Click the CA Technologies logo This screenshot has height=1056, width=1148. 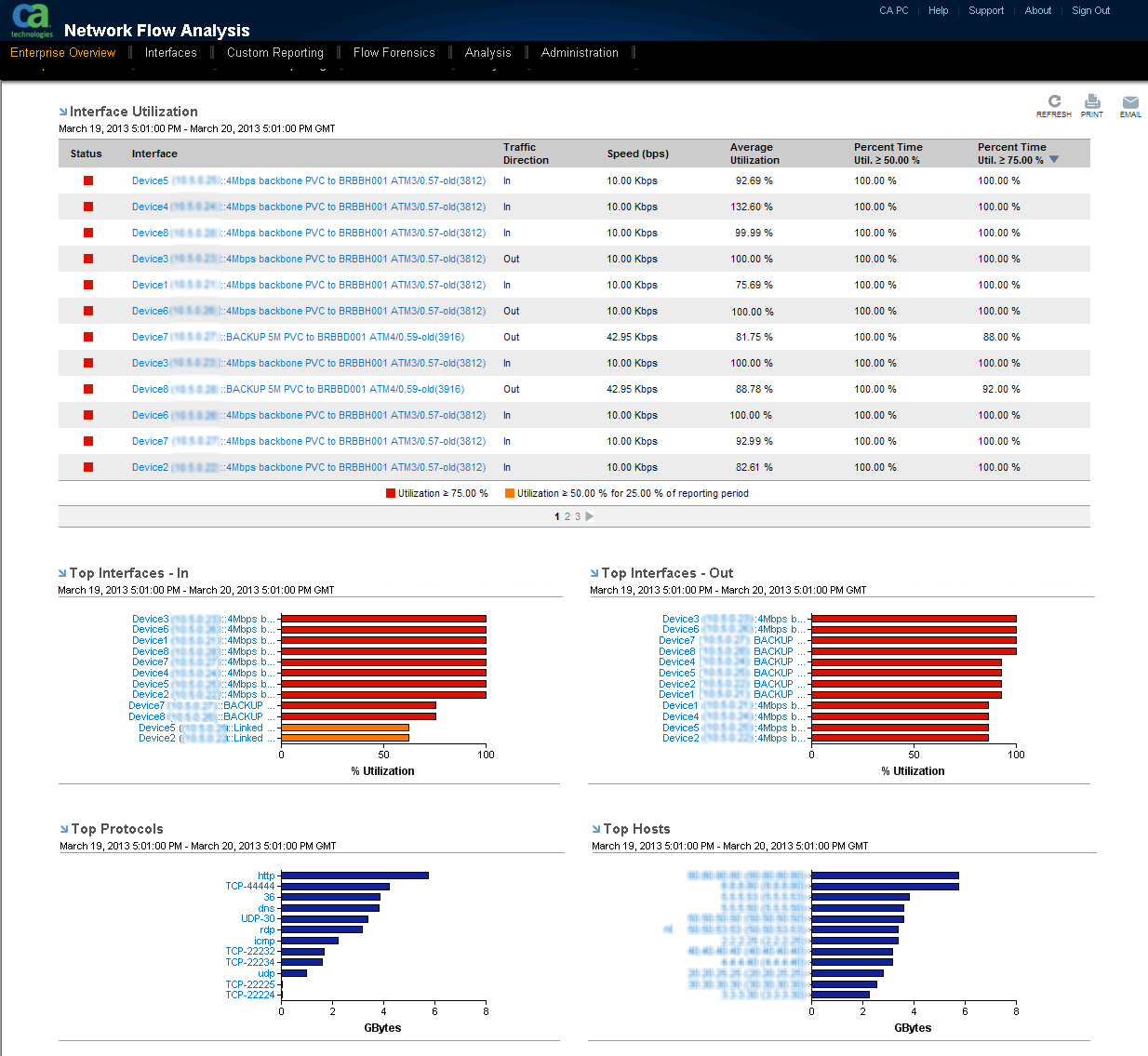coord(32,19)
